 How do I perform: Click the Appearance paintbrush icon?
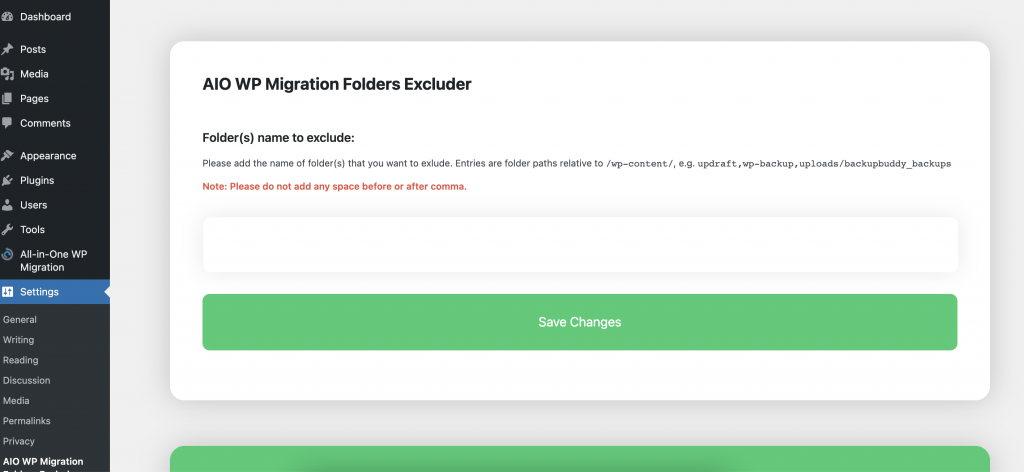pyautogui.click(x=7, y=156)
